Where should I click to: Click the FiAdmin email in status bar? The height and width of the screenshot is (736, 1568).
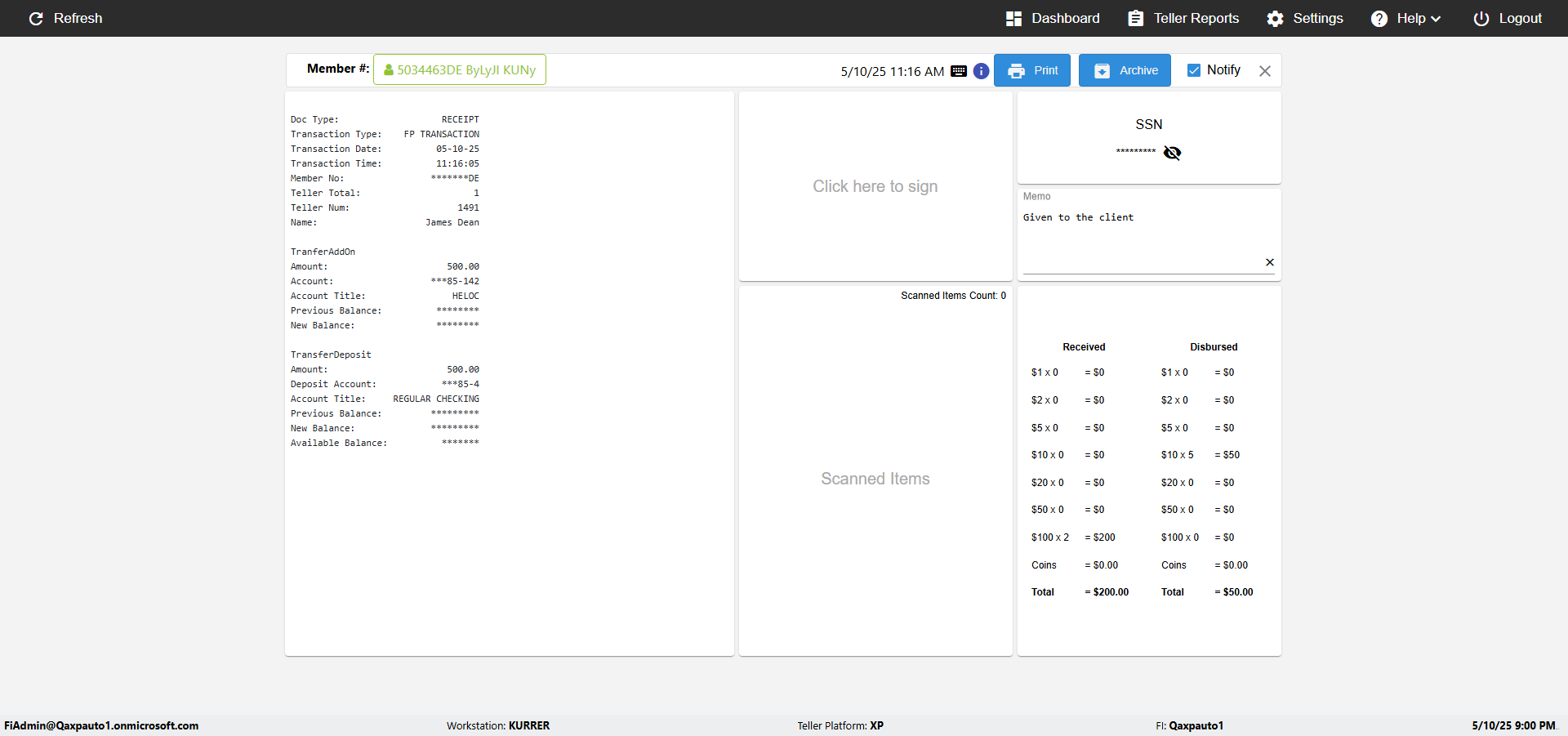click(101, 725)
